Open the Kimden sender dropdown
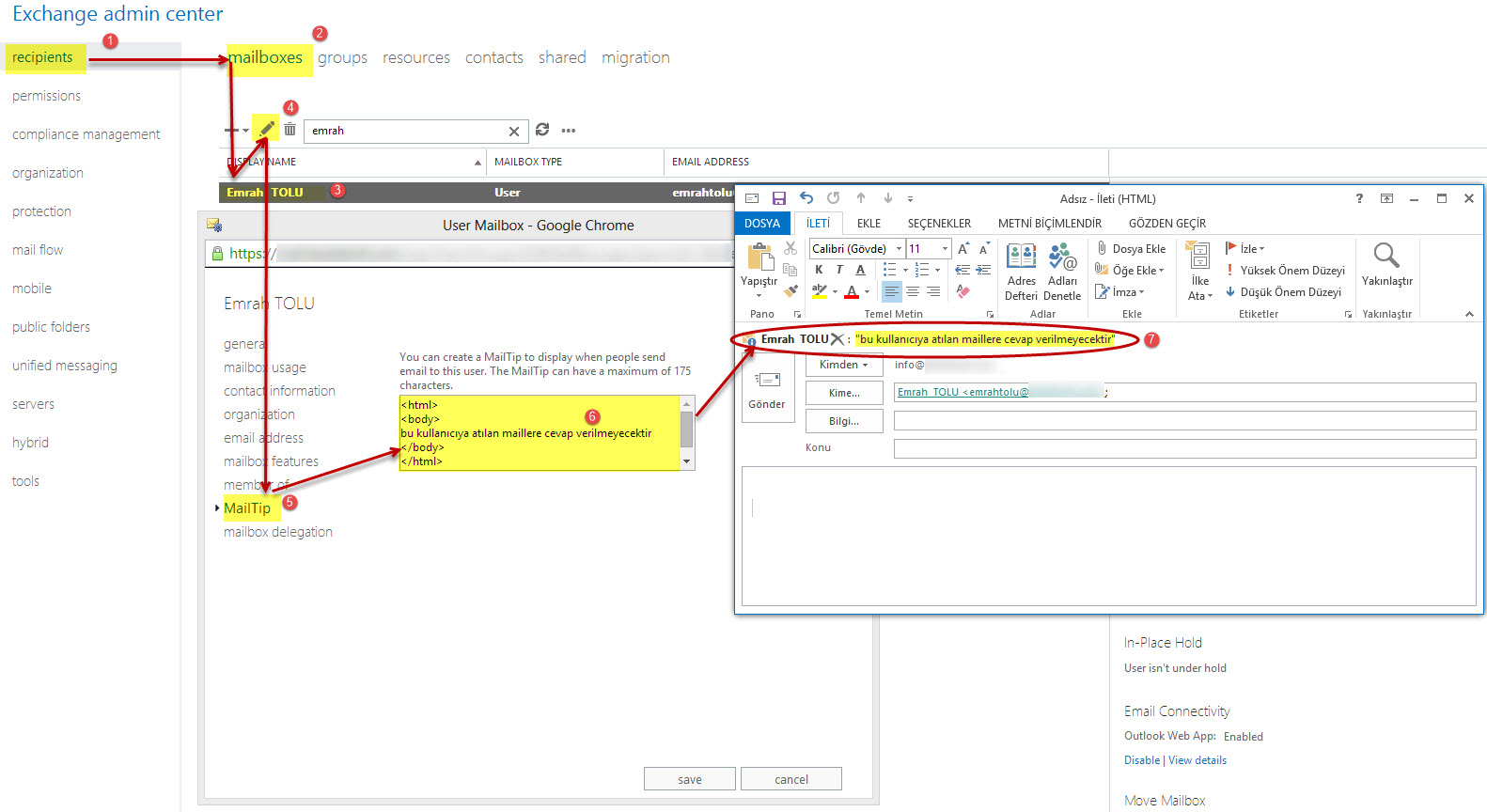1487x812 pixels. 844,365
